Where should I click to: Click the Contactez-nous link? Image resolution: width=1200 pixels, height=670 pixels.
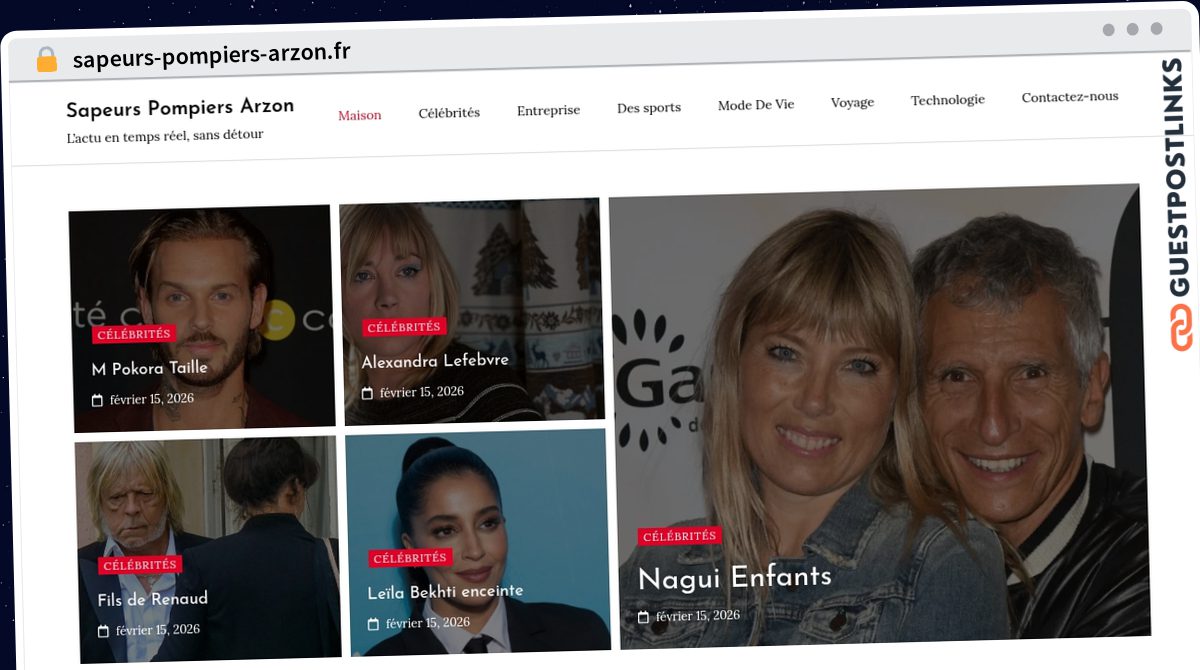[x=1070, y=97]
